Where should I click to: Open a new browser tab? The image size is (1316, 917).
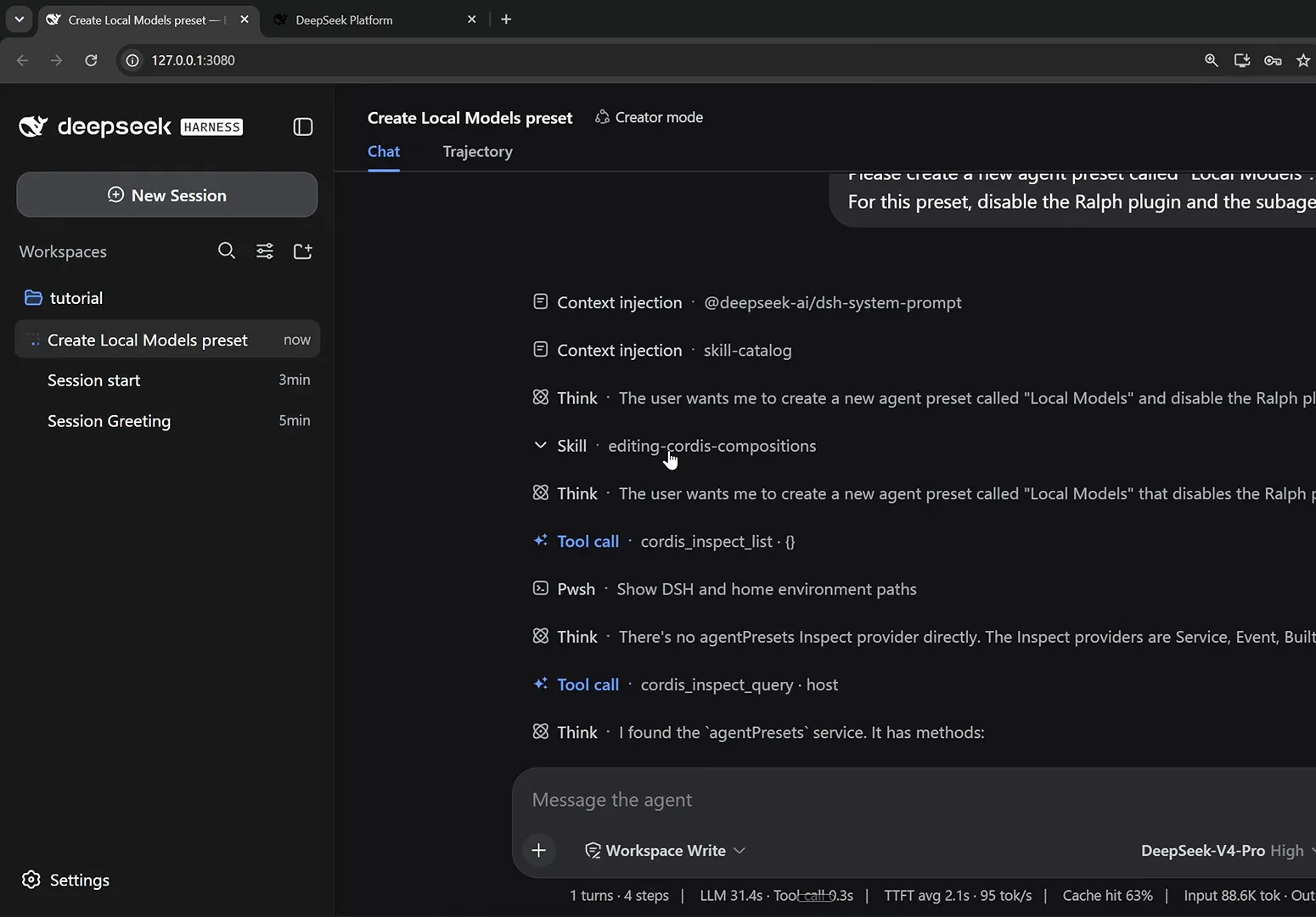506,19
